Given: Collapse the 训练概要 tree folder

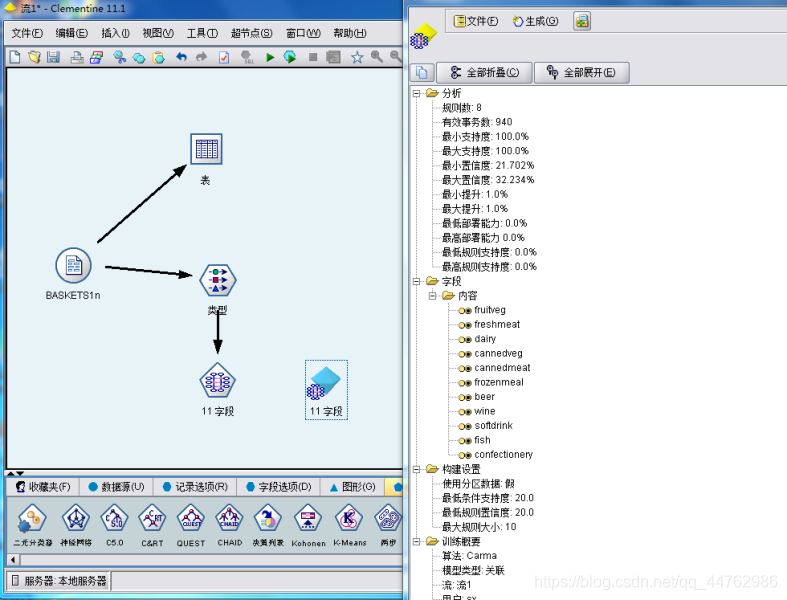Looking at the screenshot, I should (x=416, y=541).
